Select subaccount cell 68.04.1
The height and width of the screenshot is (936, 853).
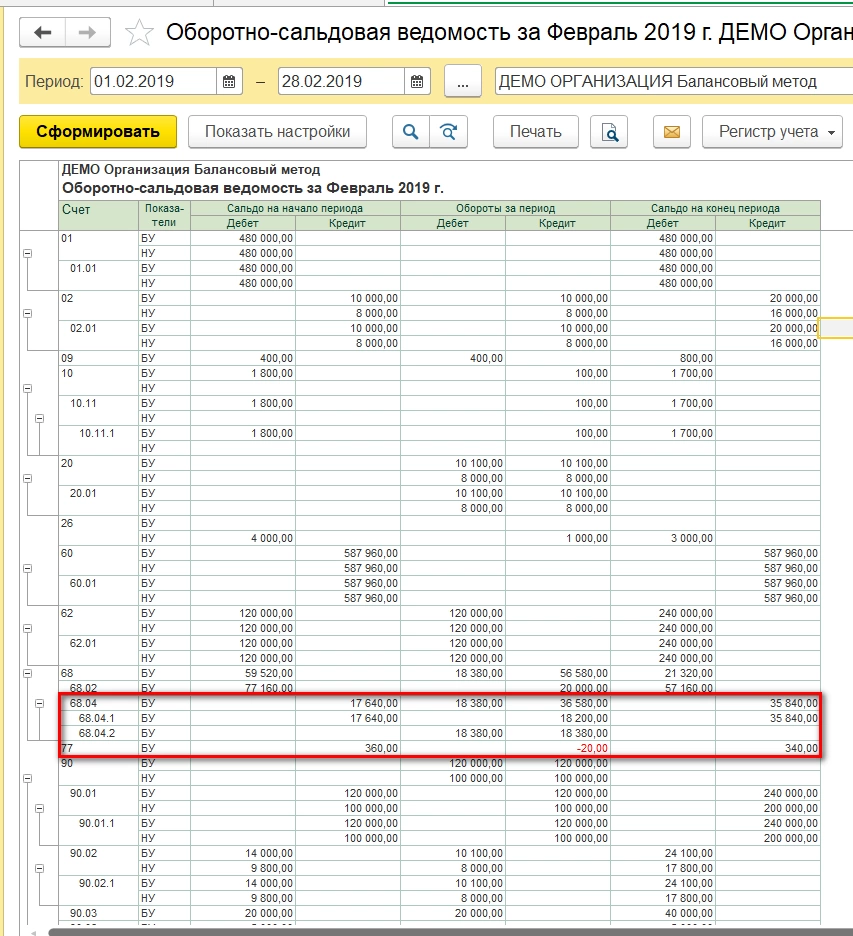pos(98,718)
